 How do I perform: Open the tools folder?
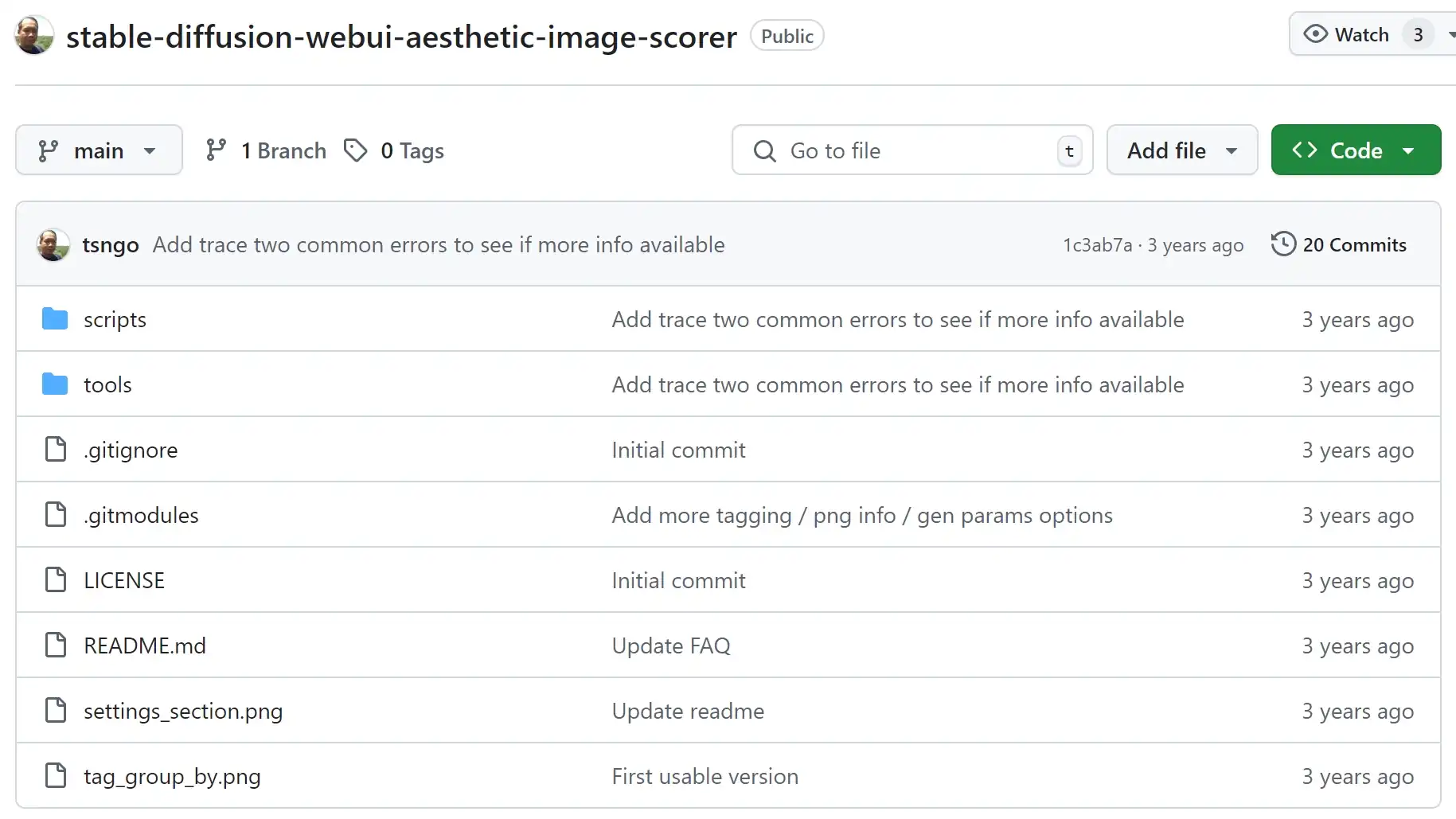point(107,384)
